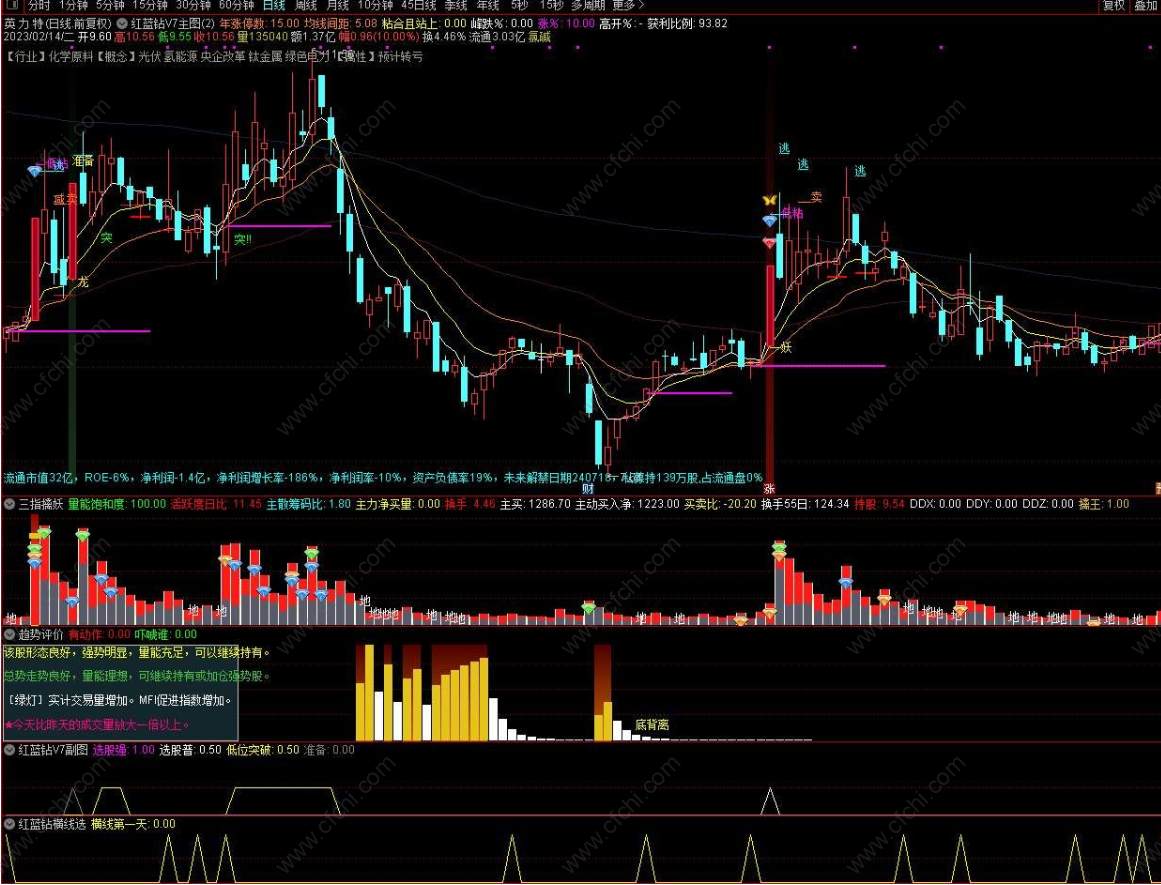
Task: Click the green diamond near 底背离 in 三指擒妖 panel
Action: point(588,608)
